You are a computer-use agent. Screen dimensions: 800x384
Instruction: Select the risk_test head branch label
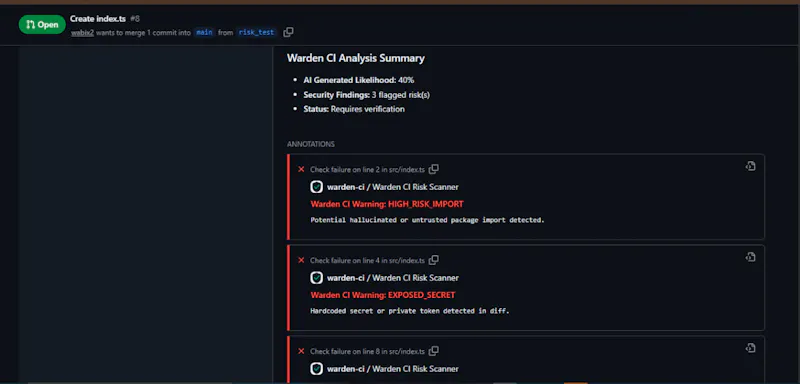[x=257, y=33]
